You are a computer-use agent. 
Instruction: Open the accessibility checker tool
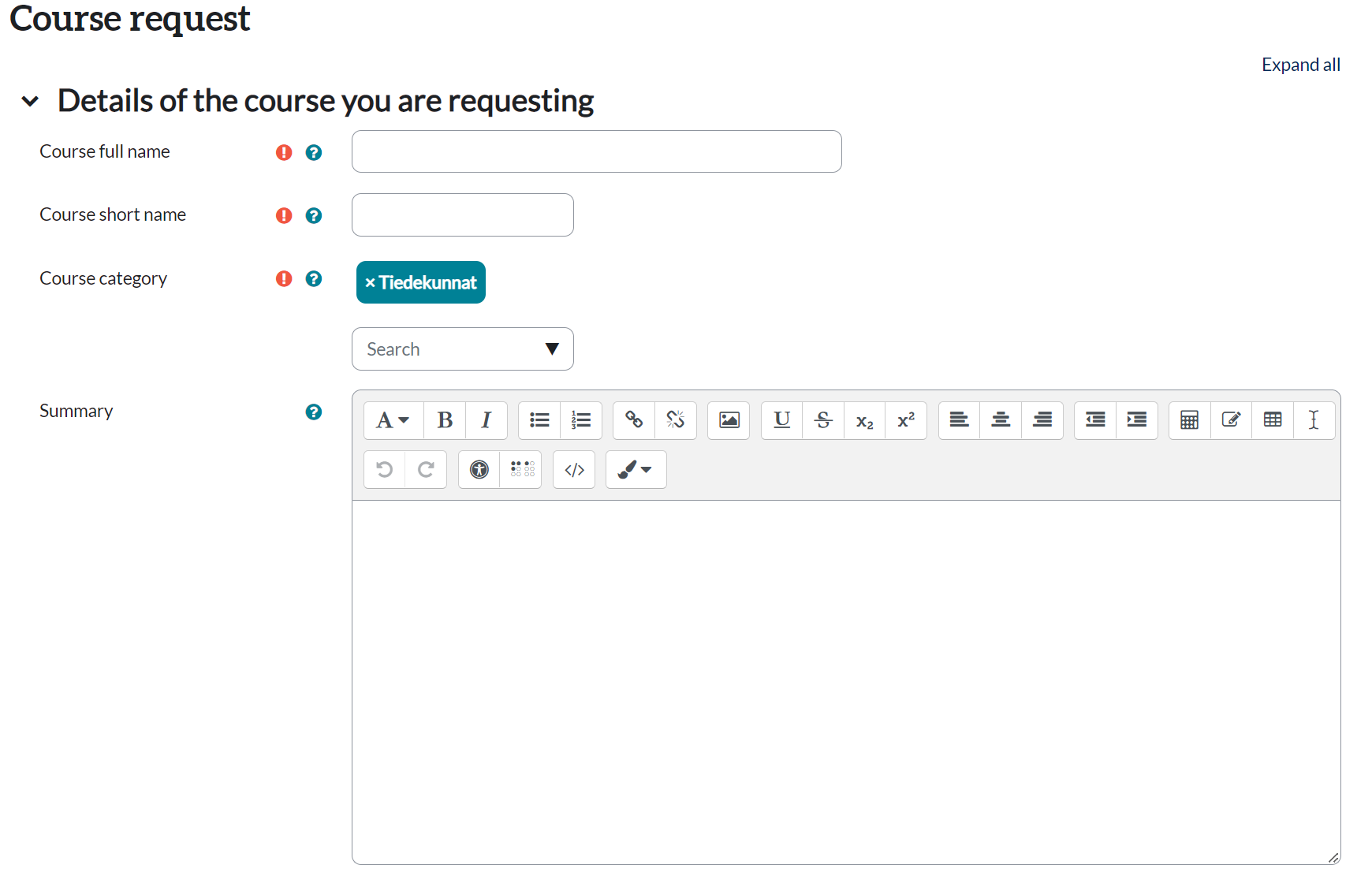coord(479,470)
